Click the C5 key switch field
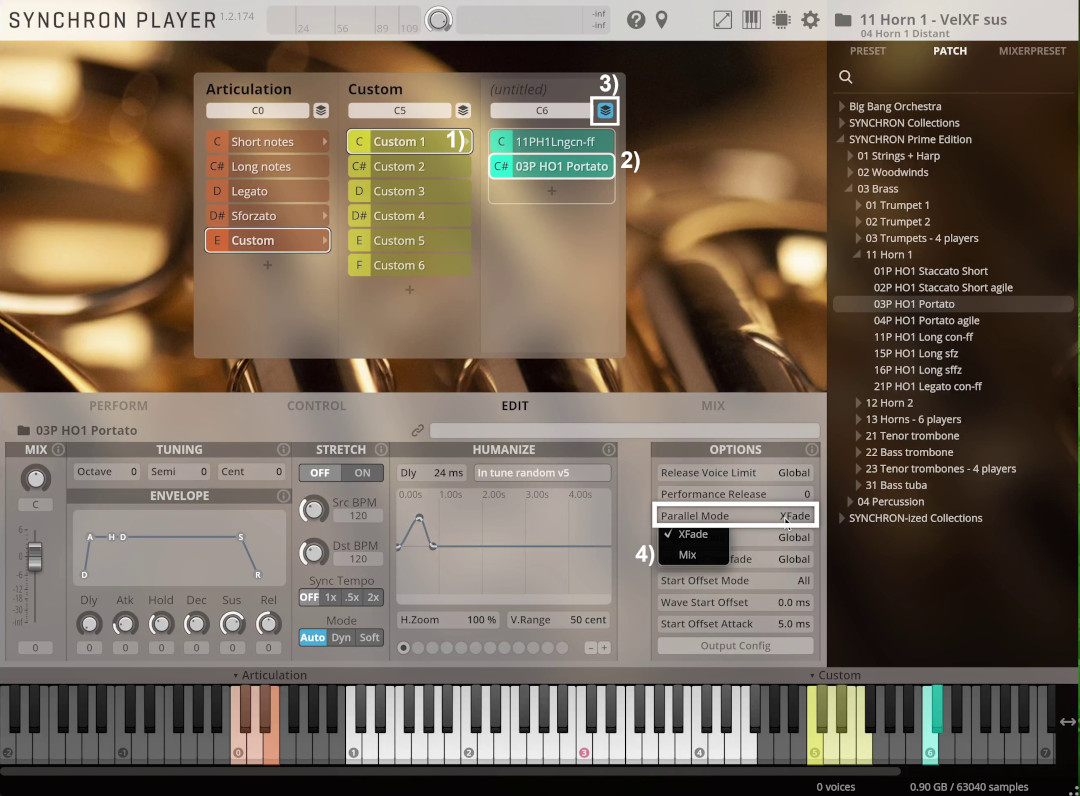 399,110
